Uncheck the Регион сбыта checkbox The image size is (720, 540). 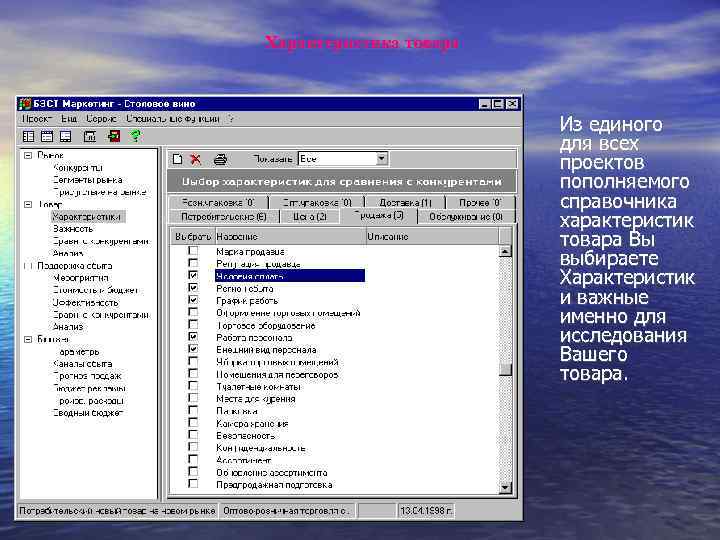pos(193,288)
